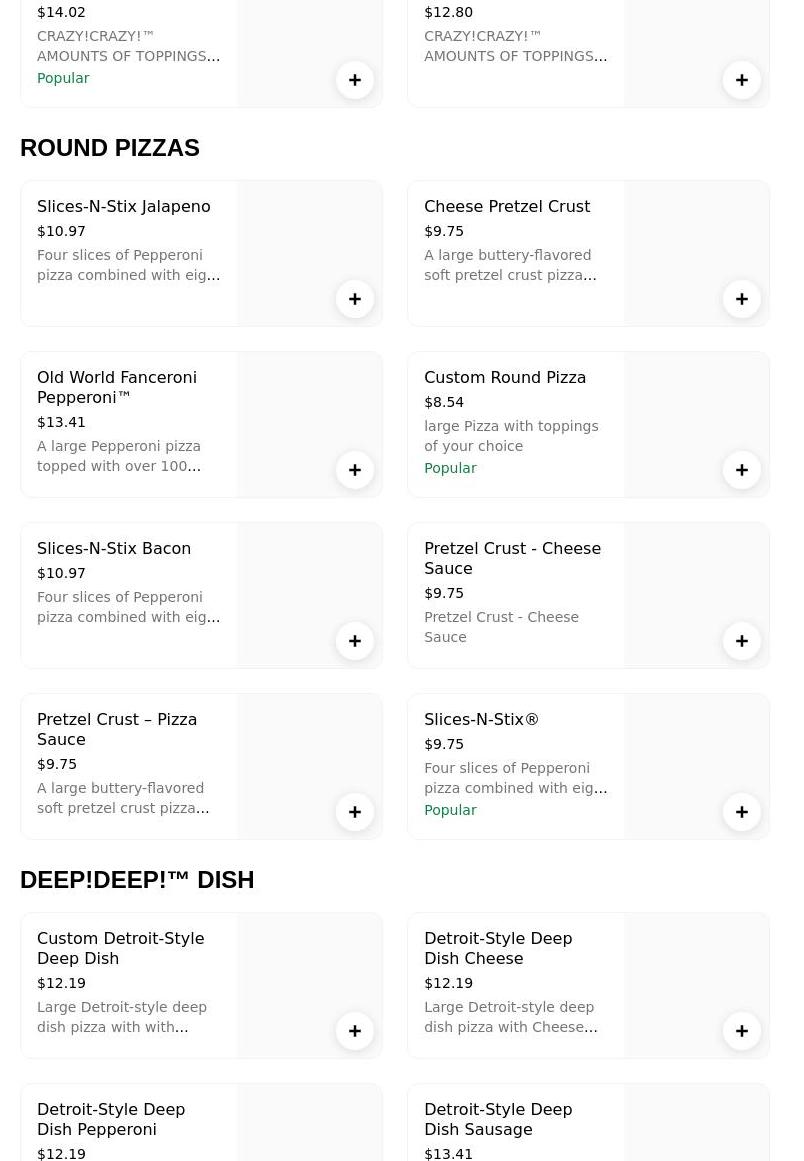Click the ROUND PIZZAS section heading

(110, 148)
